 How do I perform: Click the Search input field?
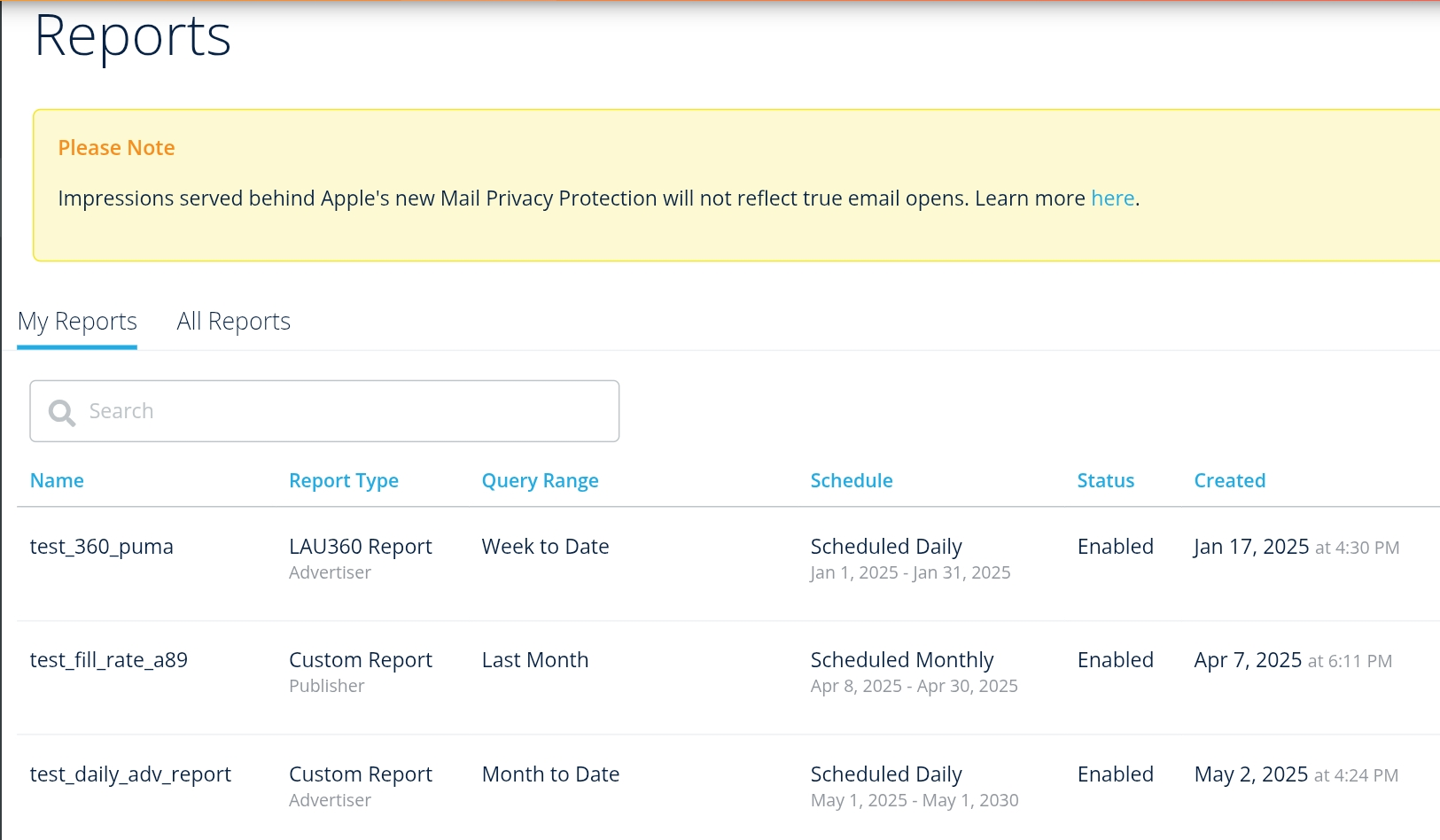click(x=346, y=411)
